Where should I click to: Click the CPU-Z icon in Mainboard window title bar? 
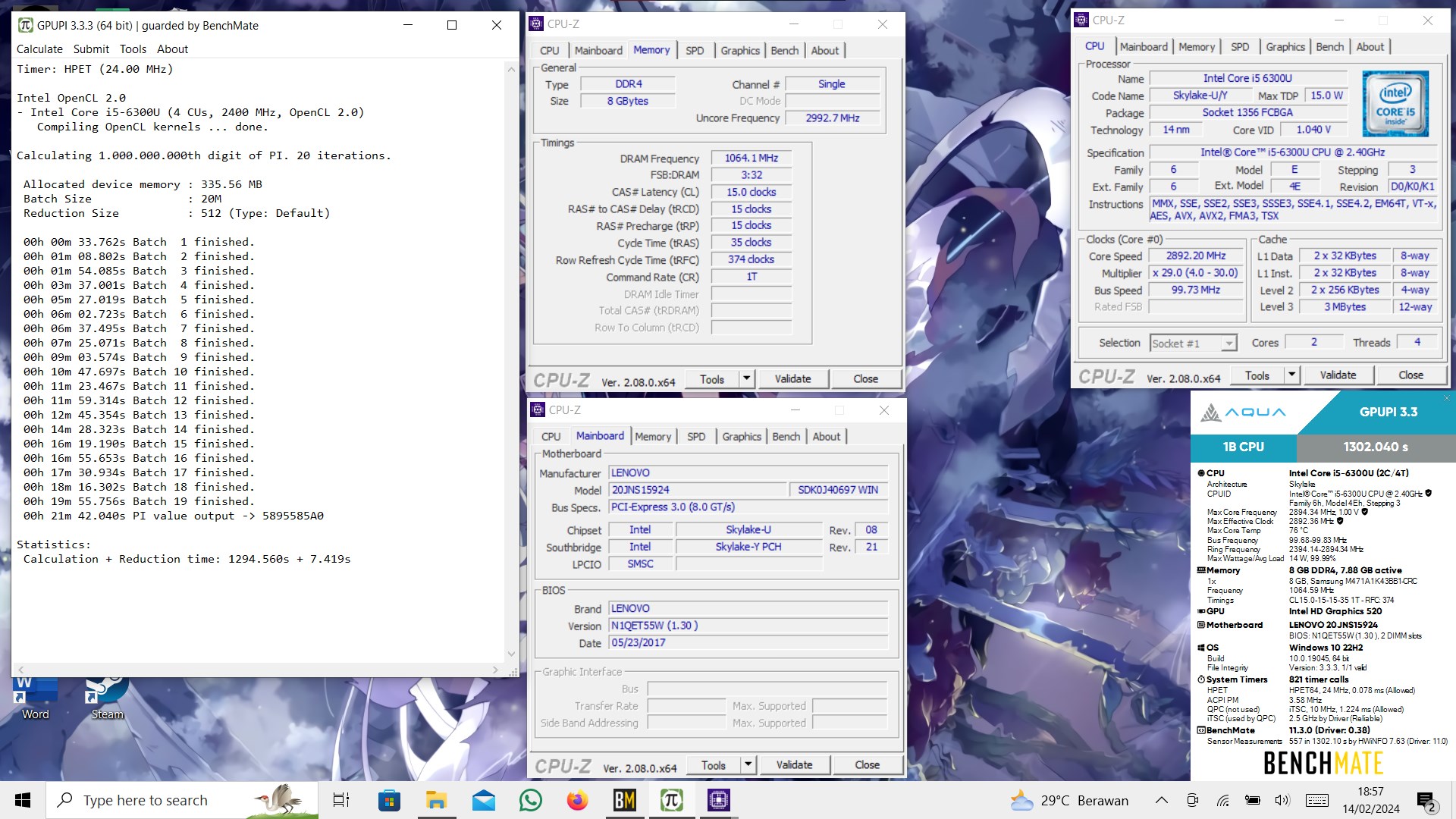coord(538,409)
